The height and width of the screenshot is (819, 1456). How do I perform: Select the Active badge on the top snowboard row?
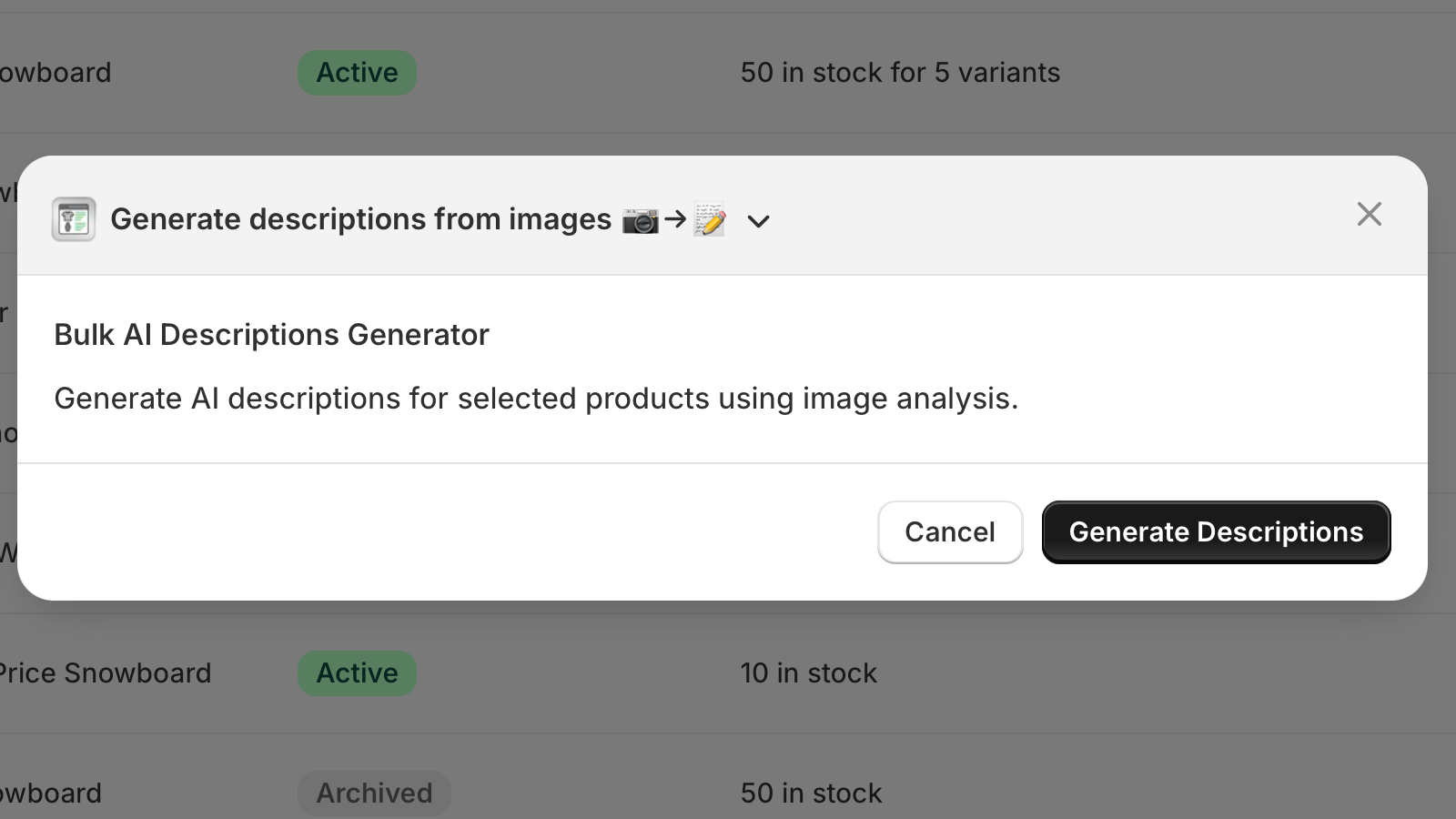(x=357, y=73)
